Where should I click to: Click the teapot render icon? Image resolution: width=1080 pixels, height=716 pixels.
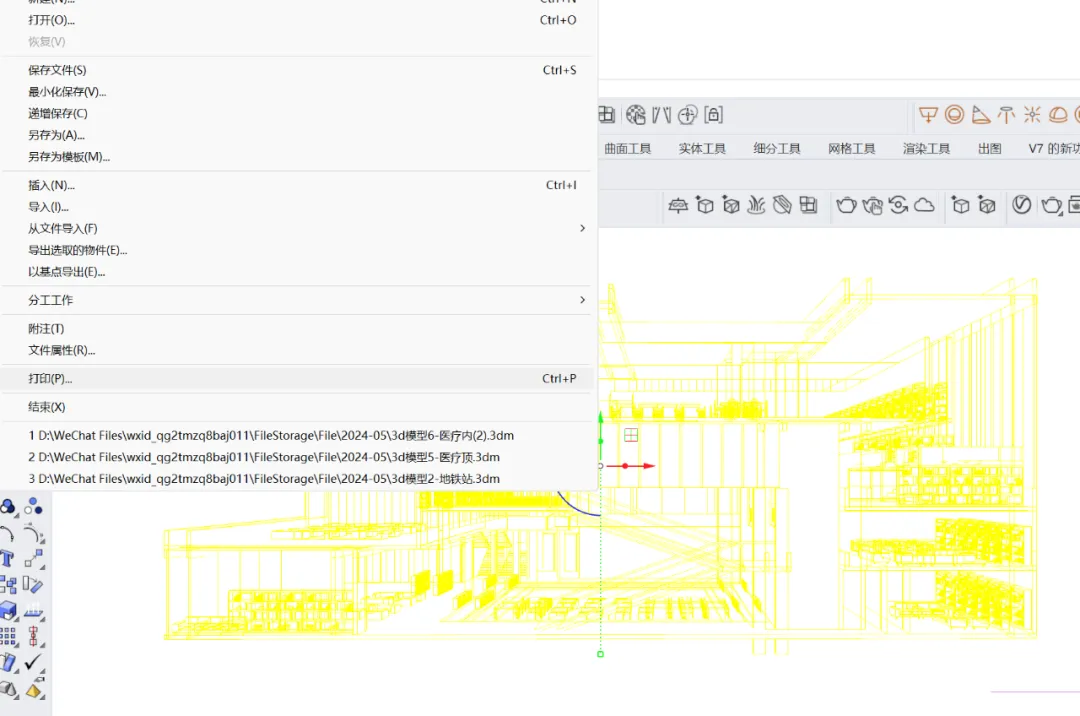(x=847, y=204)
